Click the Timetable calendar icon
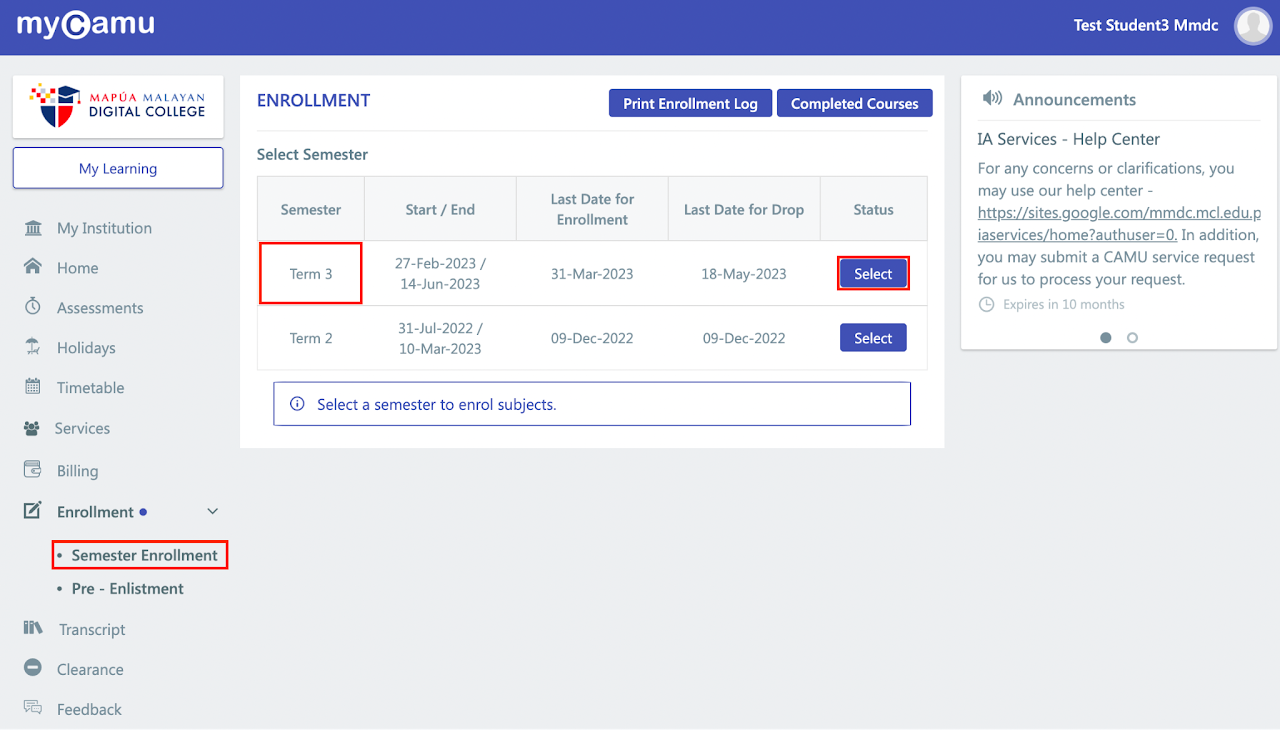The width and height of the screenshot is (1280, 730). [x=33, y=387]
